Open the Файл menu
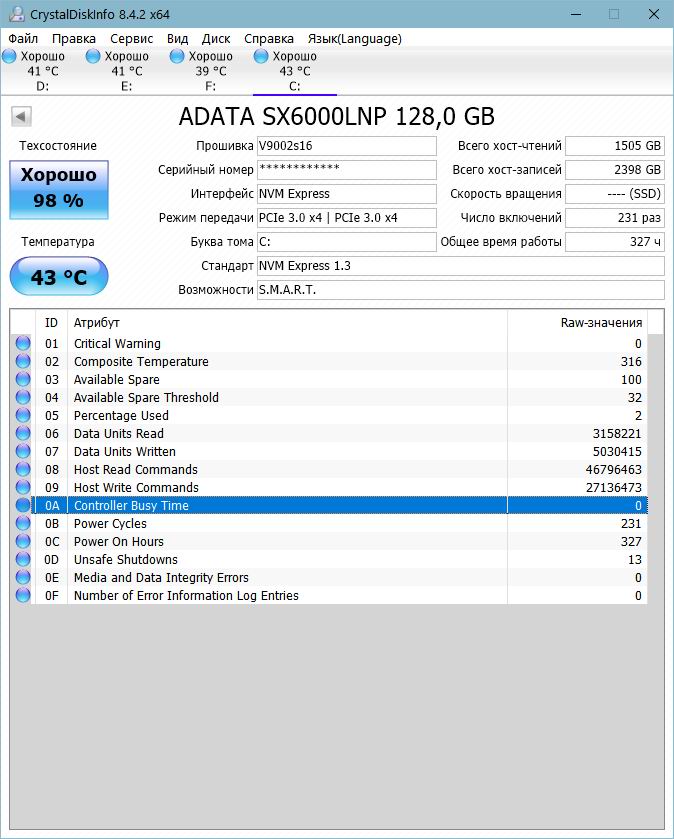 click(23, 39)
